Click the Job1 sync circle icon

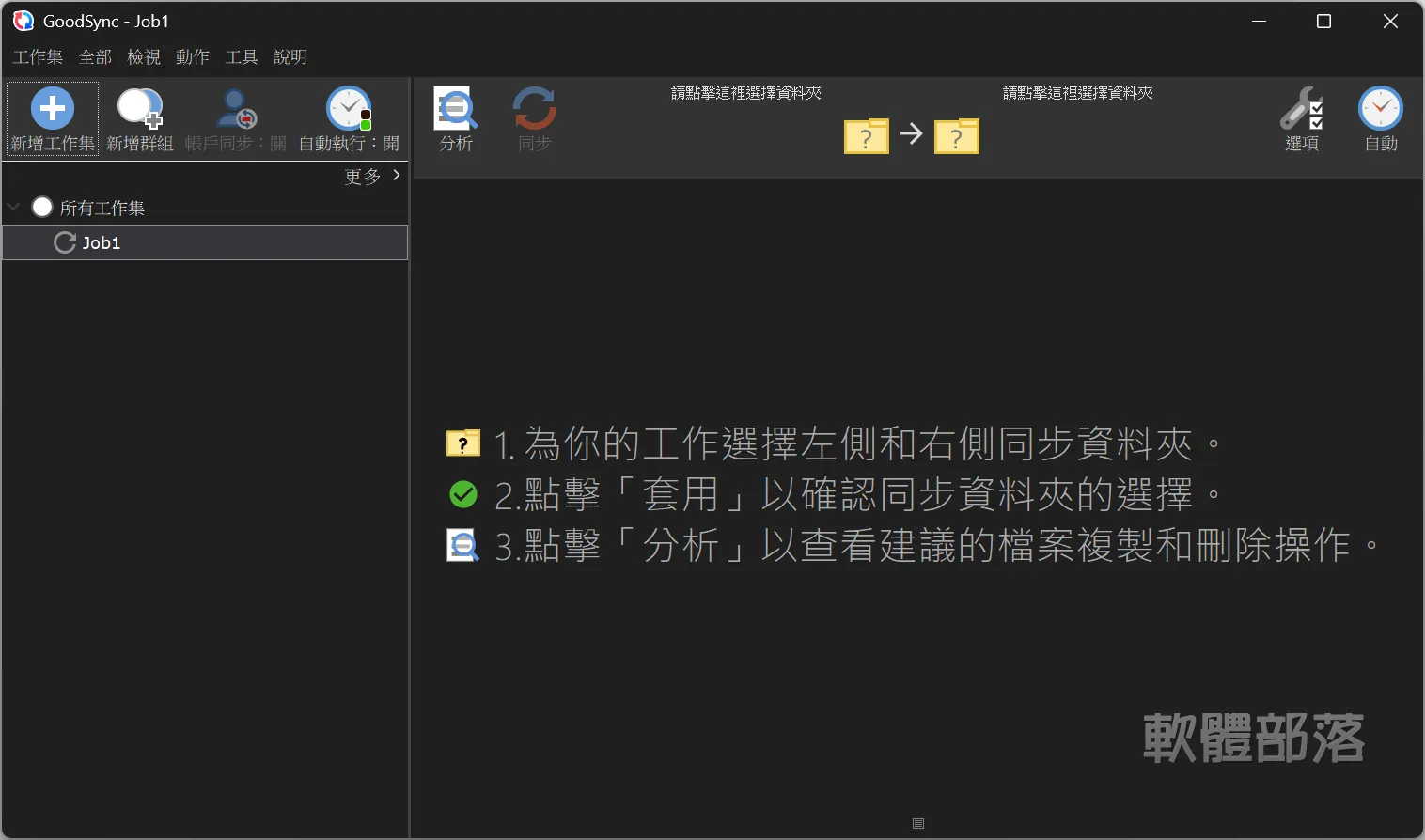[65, 242]
